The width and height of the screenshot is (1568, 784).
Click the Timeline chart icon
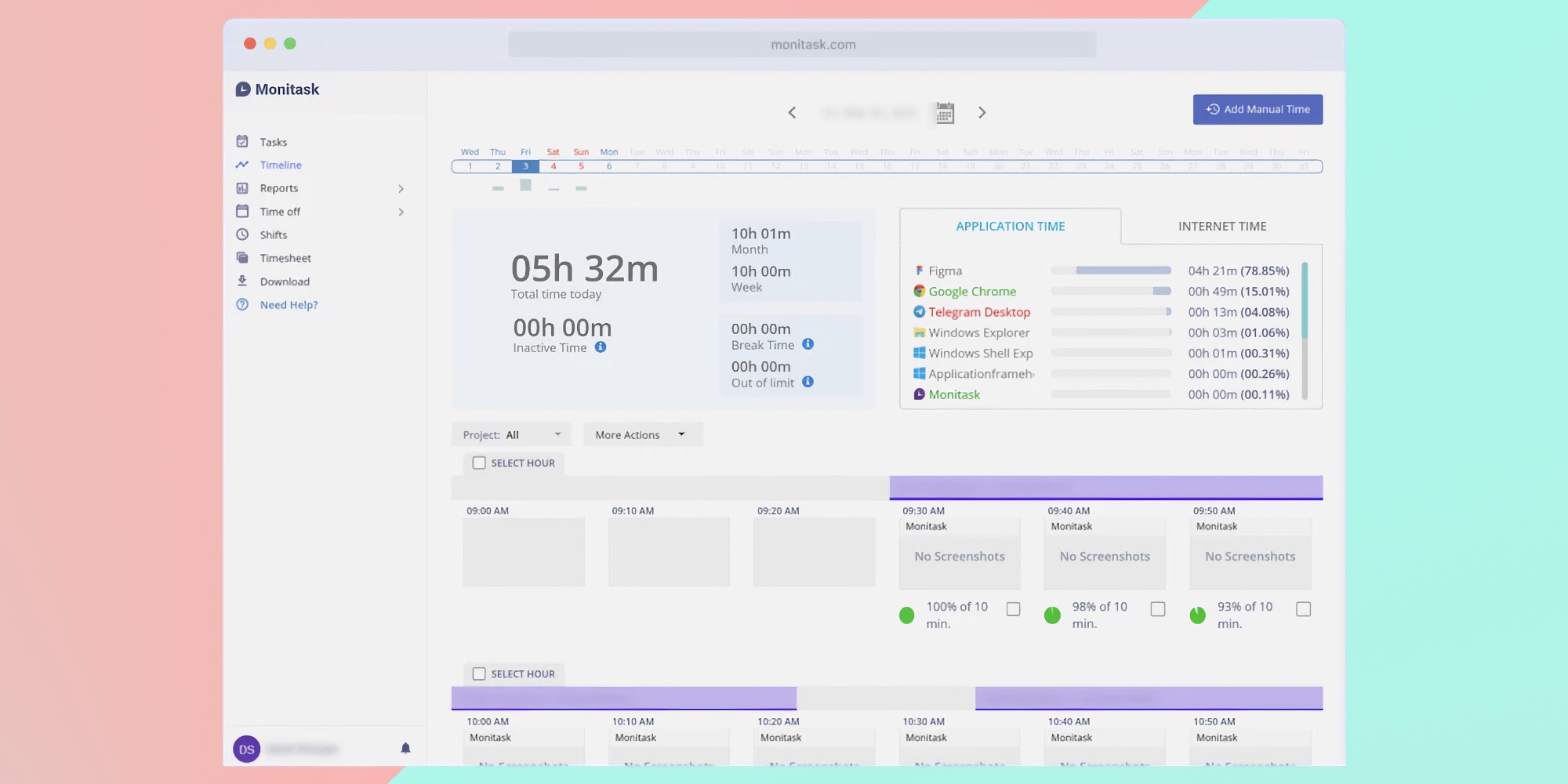point(242,165)
